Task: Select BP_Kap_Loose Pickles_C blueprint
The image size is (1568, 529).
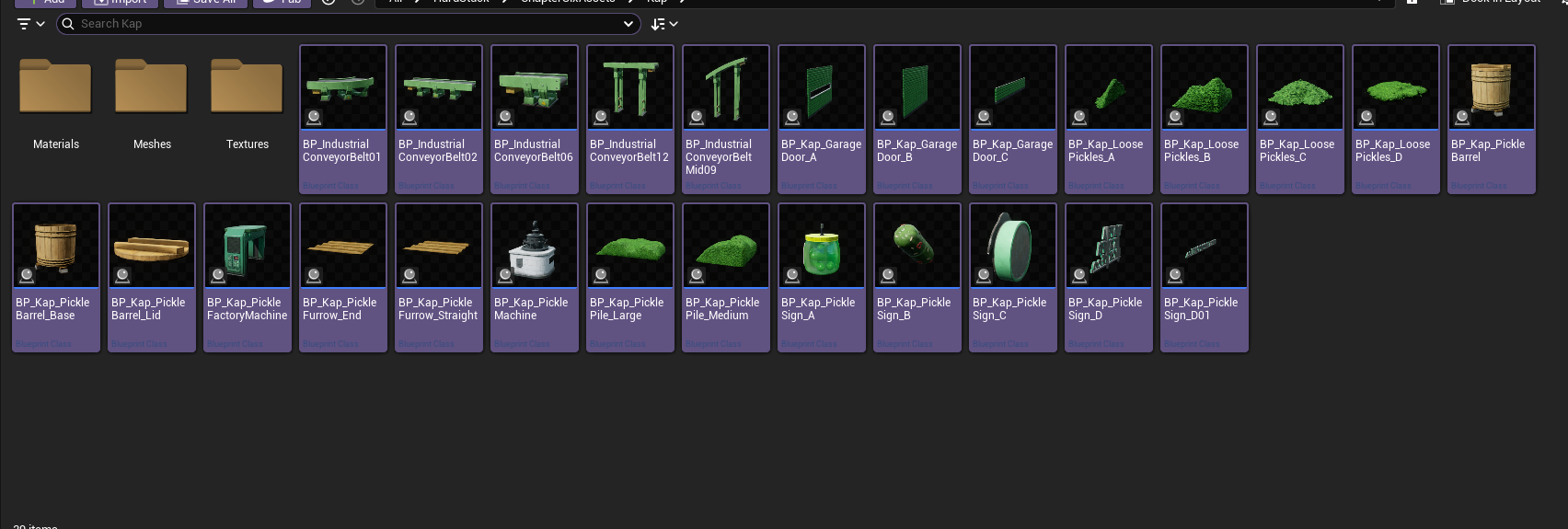Action: point(1300,120)
